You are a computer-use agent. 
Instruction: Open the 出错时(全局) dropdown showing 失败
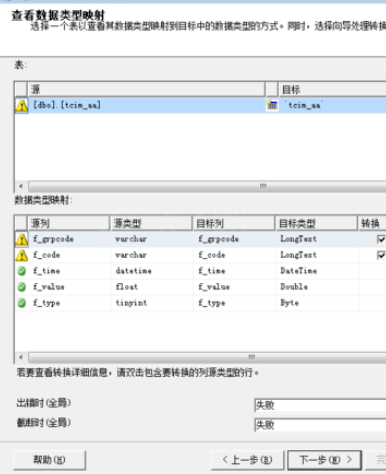320,405
